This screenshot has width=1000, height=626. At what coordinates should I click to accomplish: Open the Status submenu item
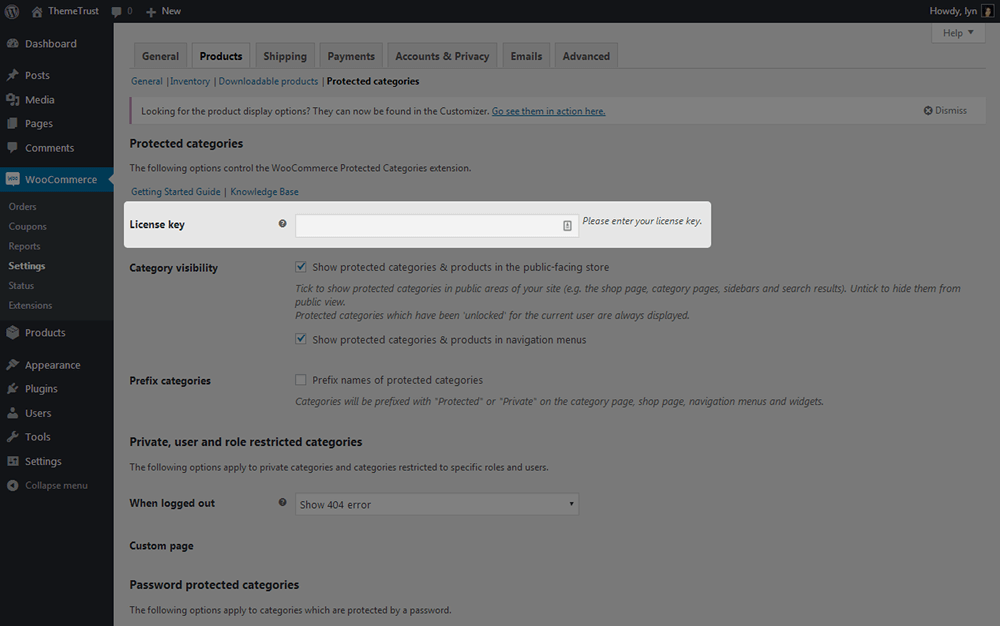pyautogui.click(x=21, y=286)
